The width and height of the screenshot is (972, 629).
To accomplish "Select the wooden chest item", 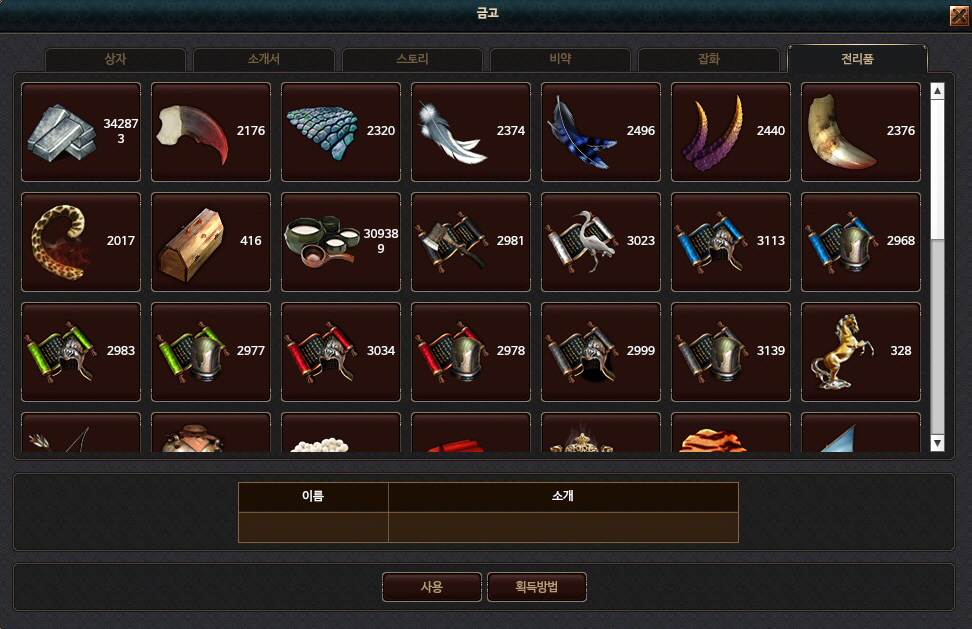I will [x=211, y=242].
